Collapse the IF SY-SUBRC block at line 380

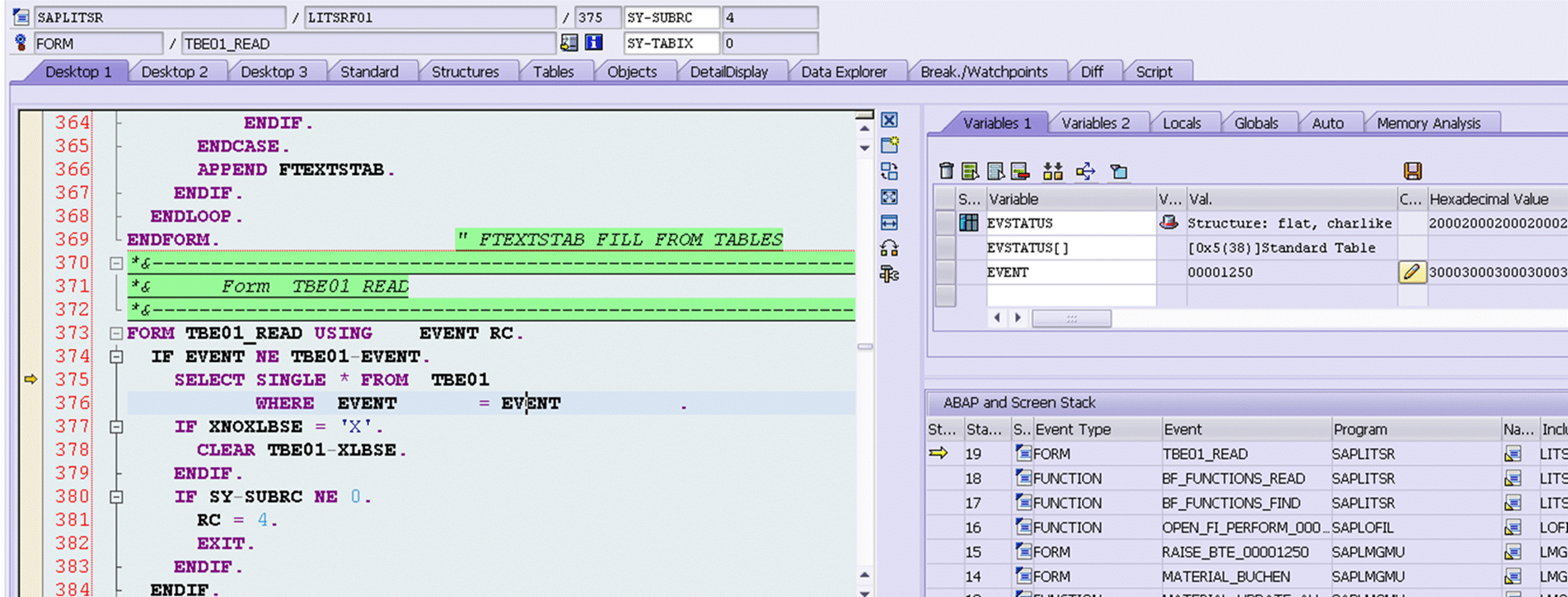(116, 497)
